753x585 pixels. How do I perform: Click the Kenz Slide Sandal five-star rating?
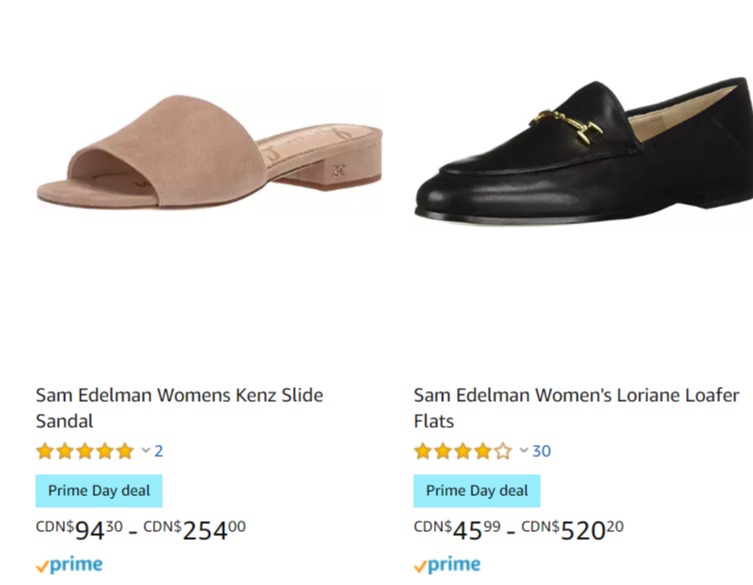(x=85, y=451)
